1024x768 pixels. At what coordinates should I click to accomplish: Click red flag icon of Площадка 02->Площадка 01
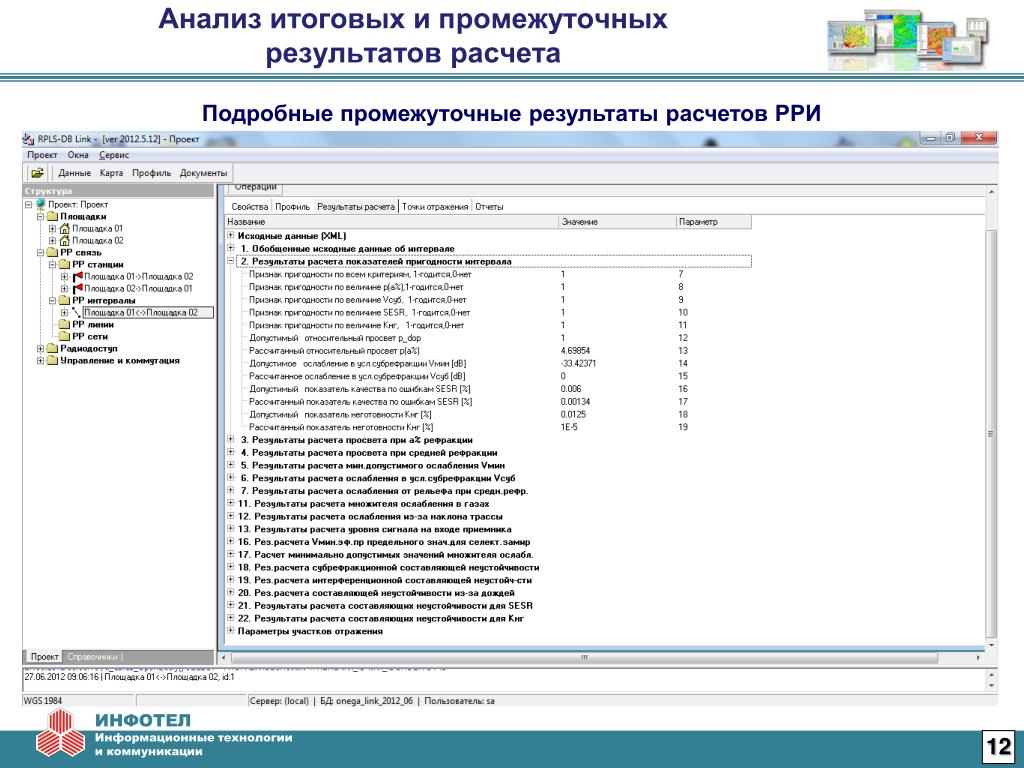click(x=77, y=289)
